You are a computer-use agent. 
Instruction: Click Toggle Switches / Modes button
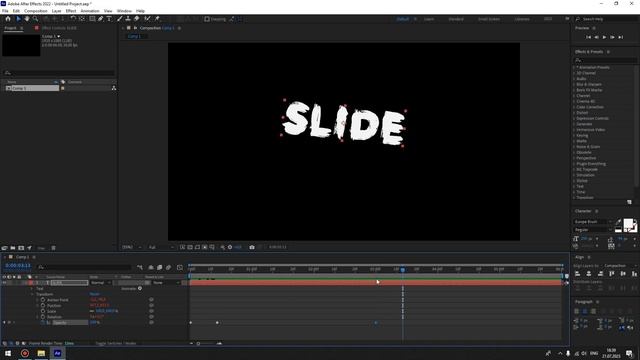pyautogui.click(x=116, y=343)
